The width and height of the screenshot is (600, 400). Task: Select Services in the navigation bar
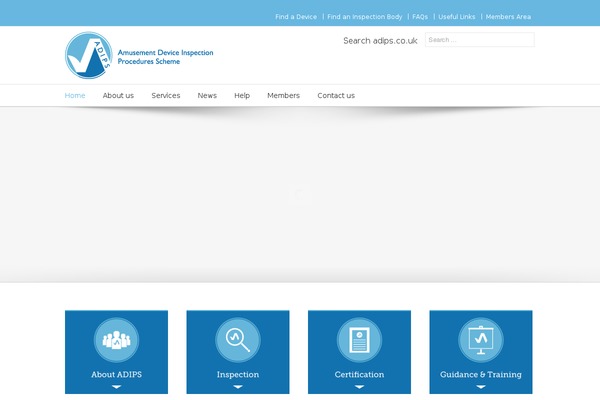click(166, 96)
